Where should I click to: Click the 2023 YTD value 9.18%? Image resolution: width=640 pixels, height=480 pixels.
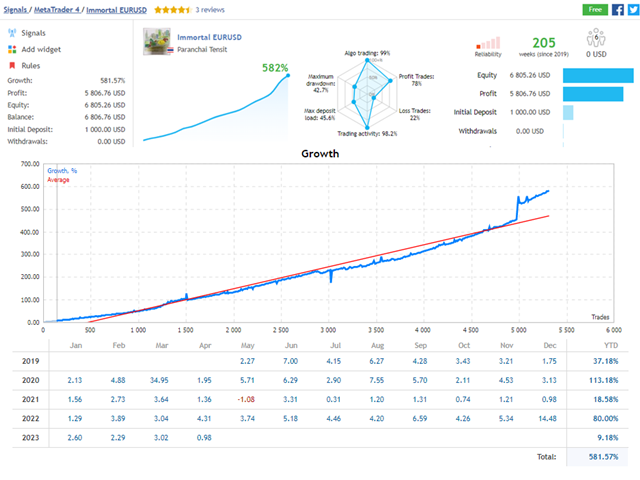tap(608, 438)
